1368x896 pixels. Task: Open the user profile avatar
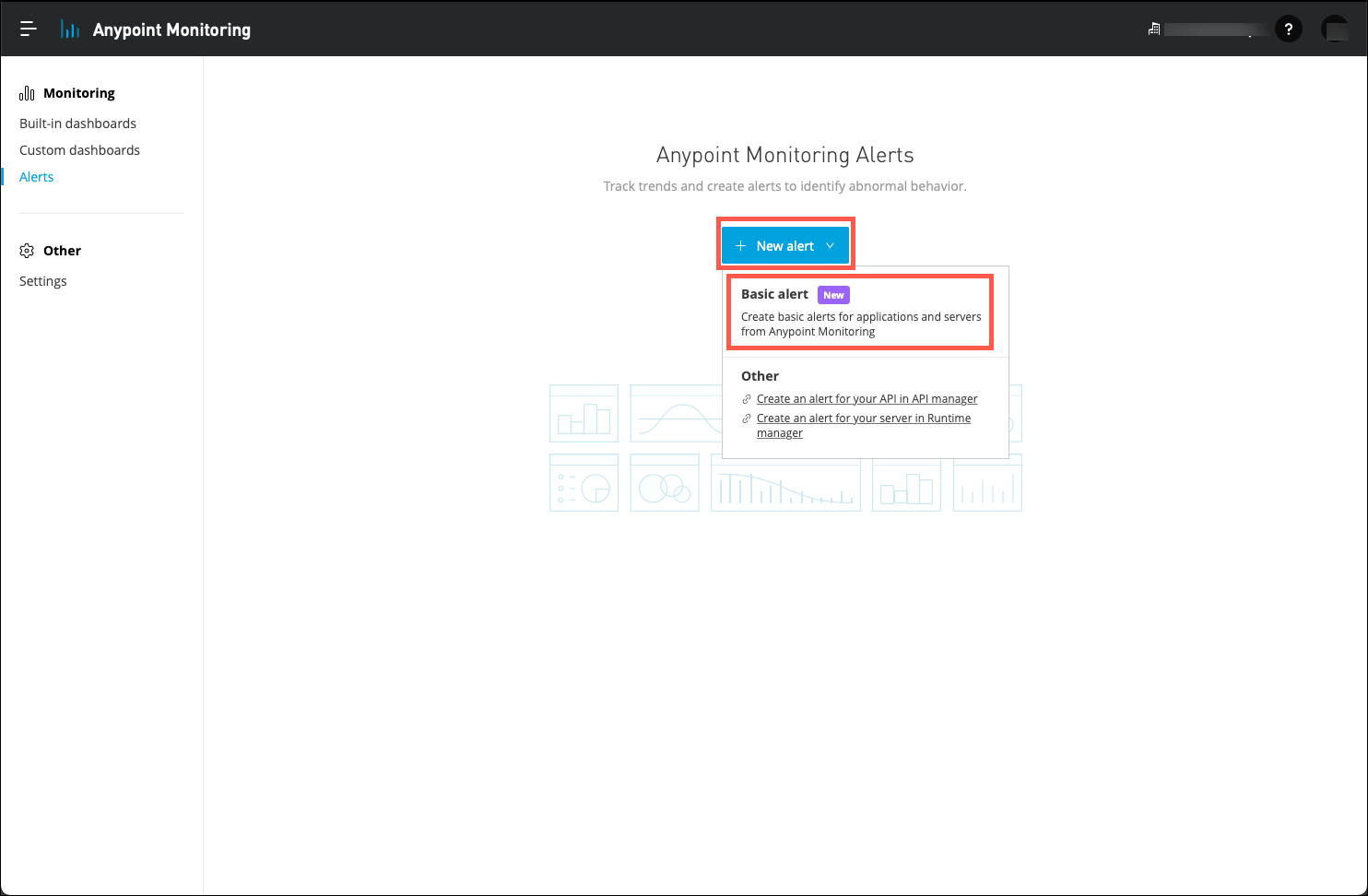tap(1334, 29)
